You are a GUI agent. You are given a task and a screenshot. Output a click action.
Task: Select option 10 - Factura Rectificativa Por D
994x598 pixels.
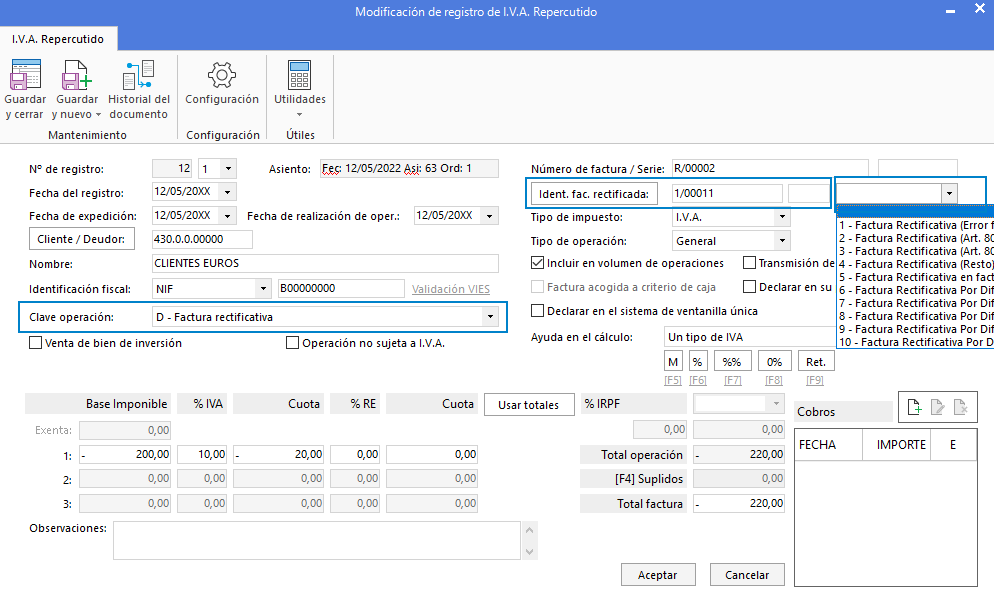click(x=916, y=342)
